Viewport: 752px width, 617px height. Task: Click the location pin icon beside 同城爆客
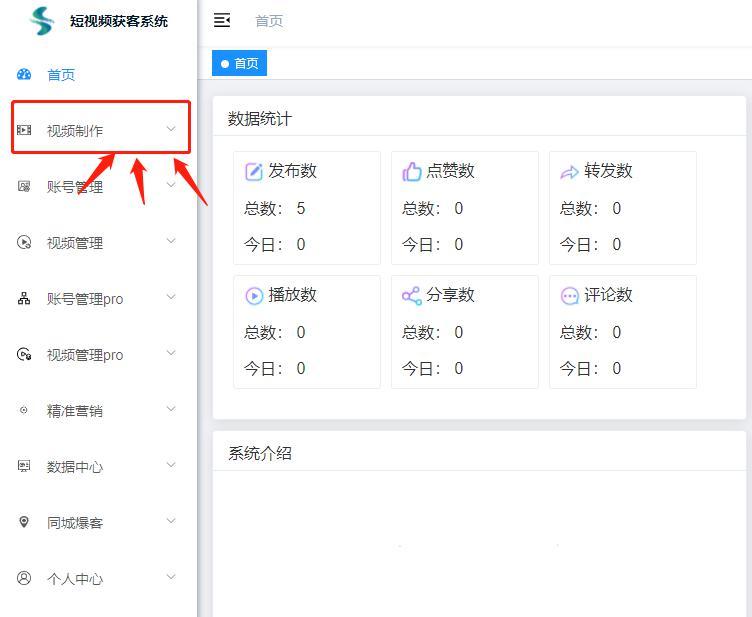(24, 522)
